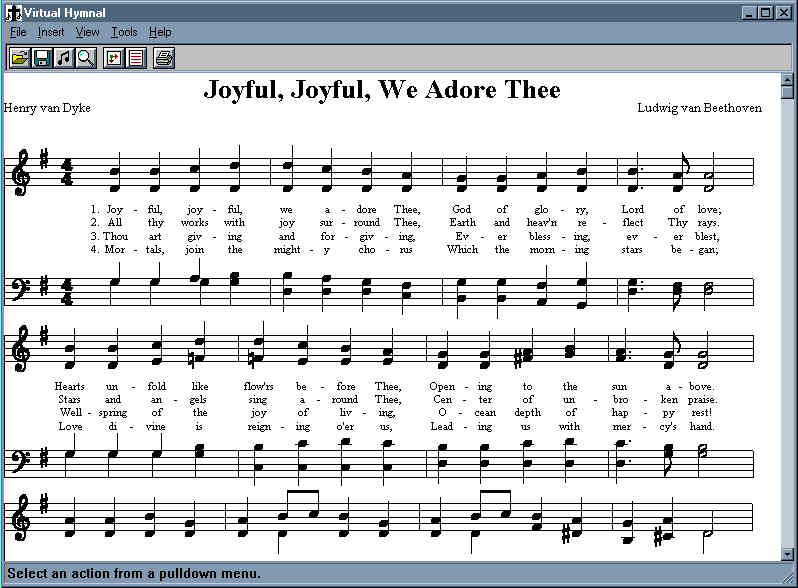Open the Insert menu
Viewport: 798px width, 588px height.
click(50, 32)
